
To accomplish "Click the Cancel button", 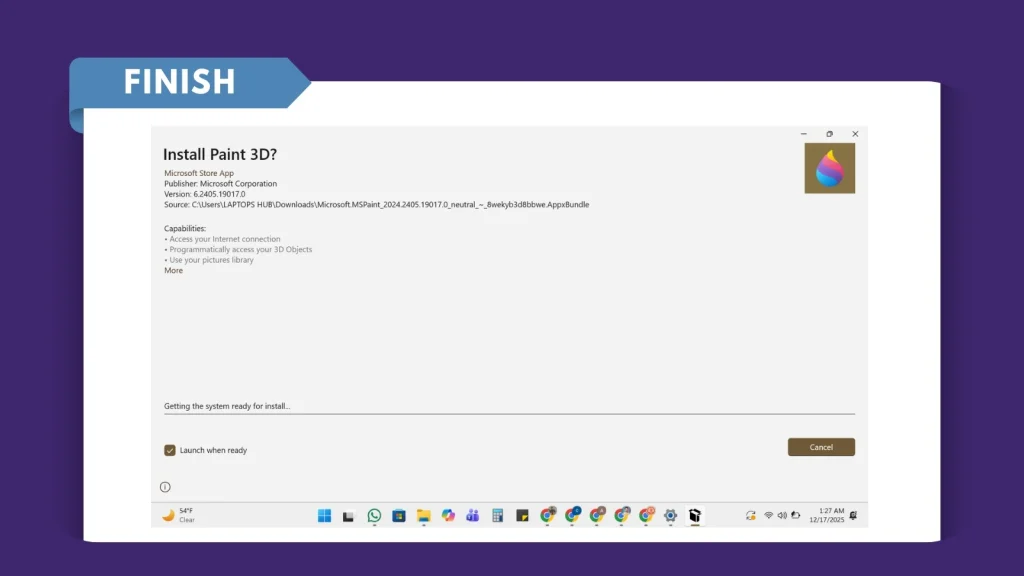I will (821, 447).
